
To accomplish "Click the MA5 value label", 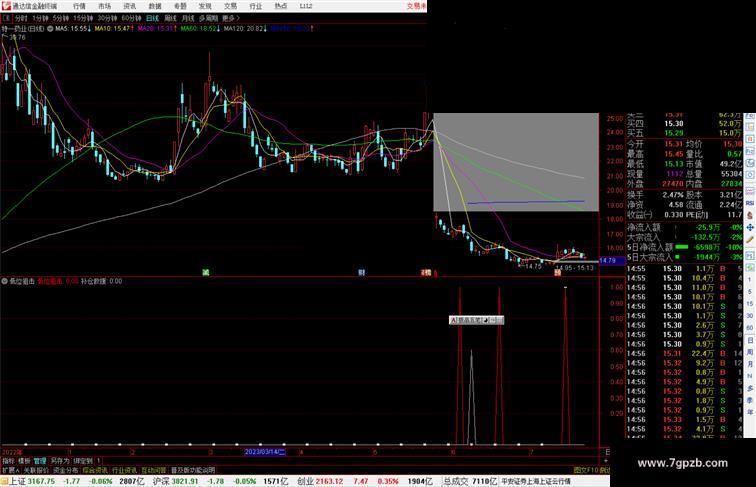I will 72,29.
